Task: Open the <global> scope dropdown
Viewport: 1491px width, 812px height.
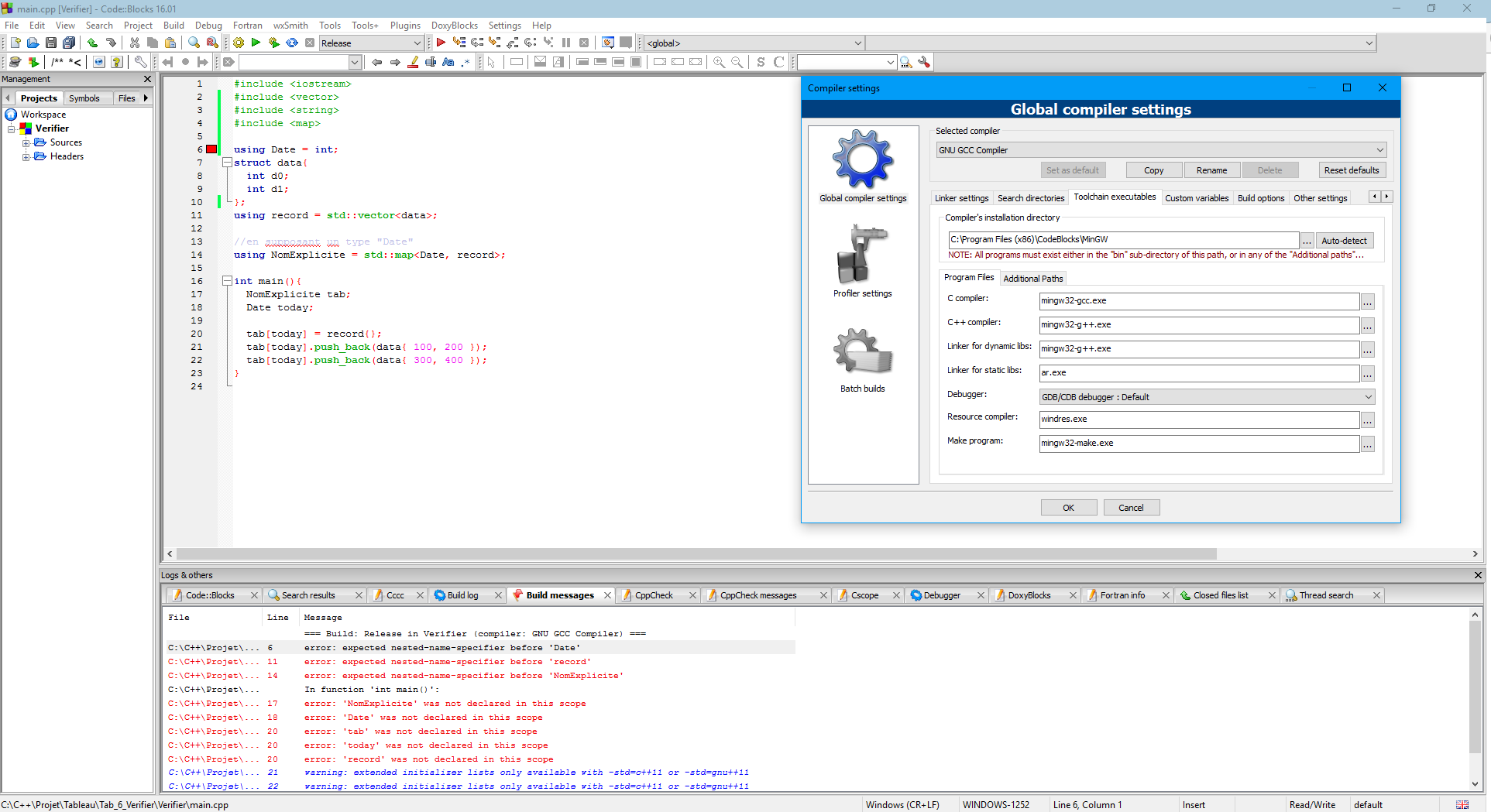Action: point(754,43)
